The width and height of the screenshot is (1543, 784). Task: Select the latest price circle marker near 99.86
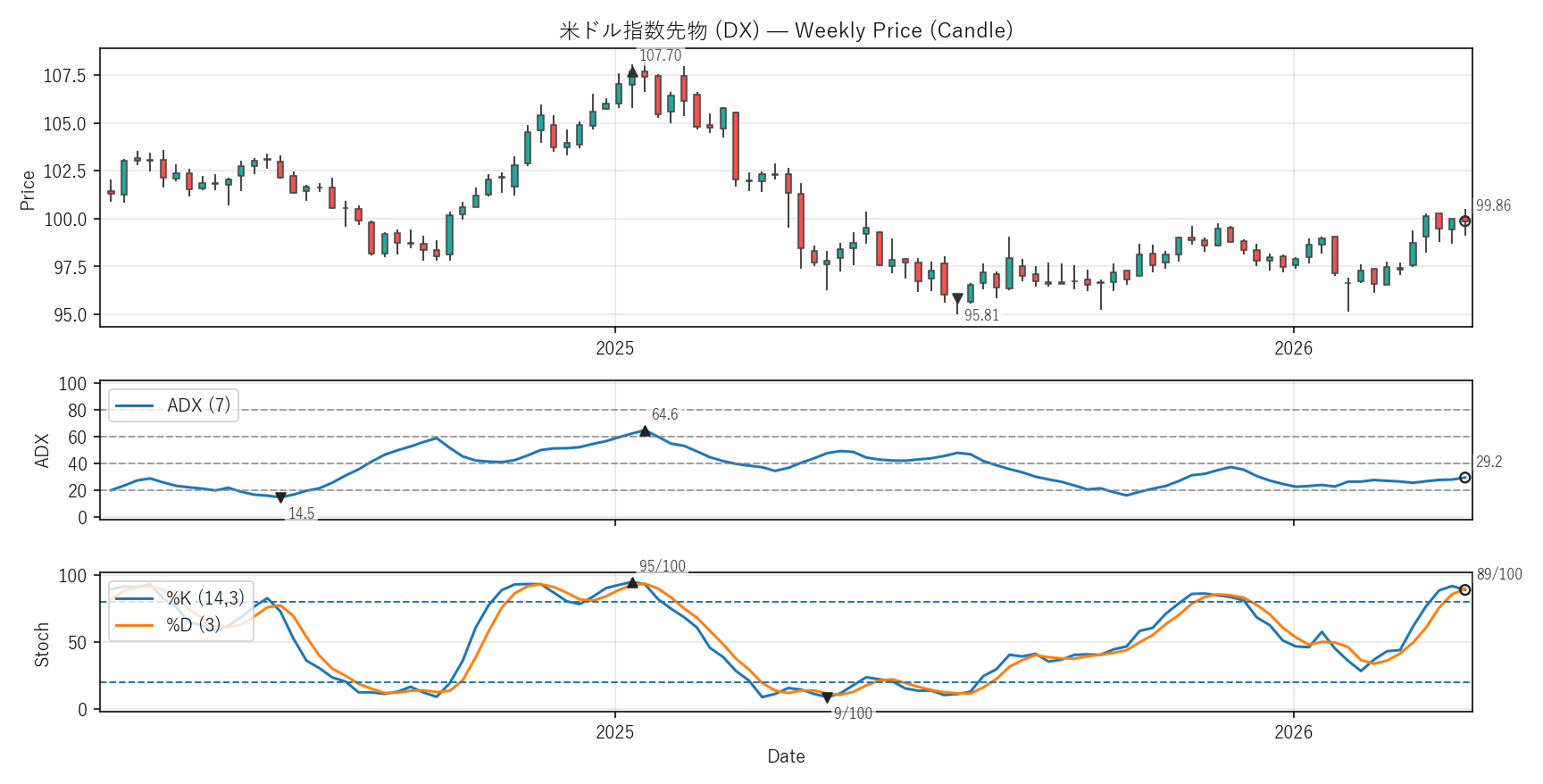(1464, 221)
